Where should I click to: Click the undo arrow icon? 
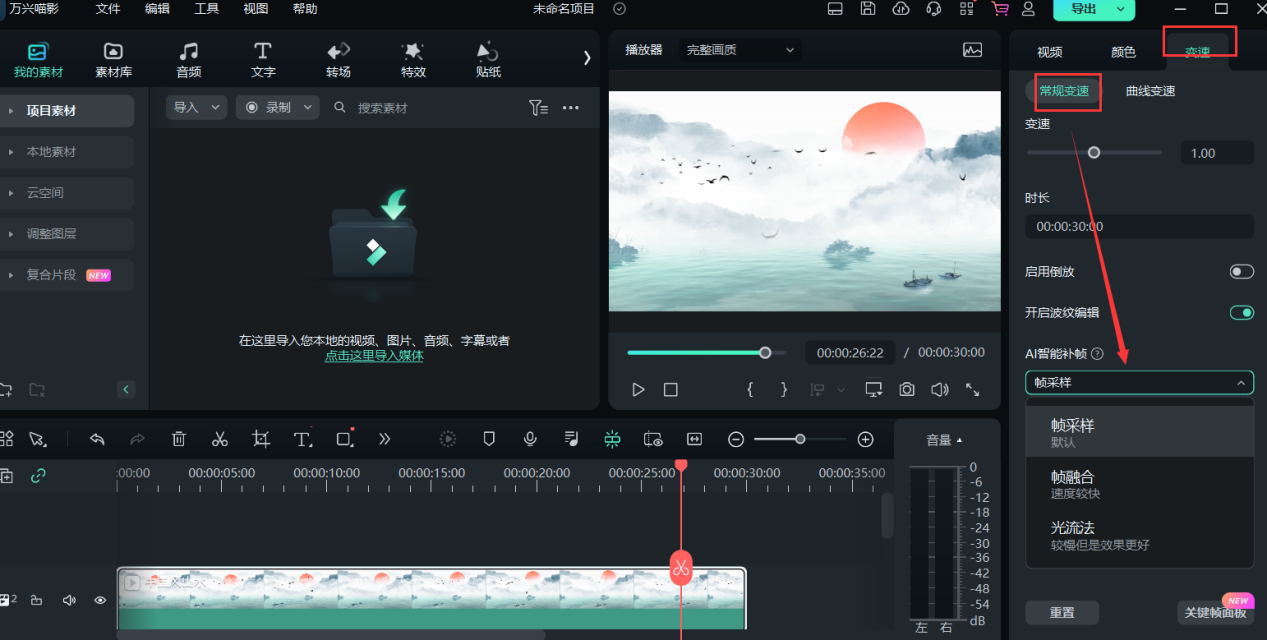click(96, 438)
